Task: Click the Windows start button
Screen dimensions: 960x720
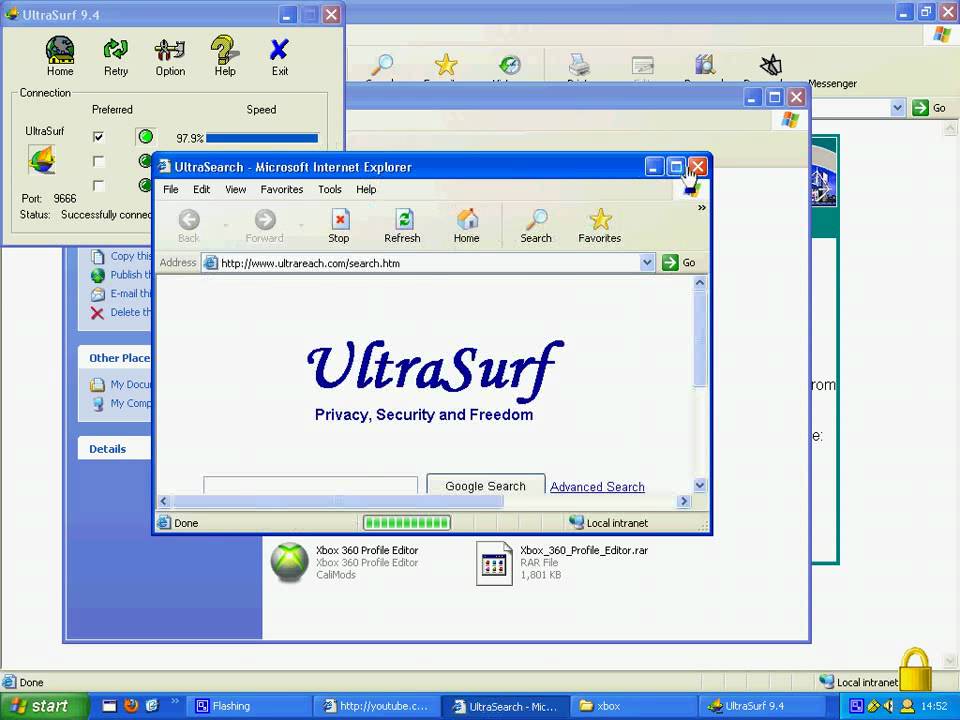Action: pos(44,706)
